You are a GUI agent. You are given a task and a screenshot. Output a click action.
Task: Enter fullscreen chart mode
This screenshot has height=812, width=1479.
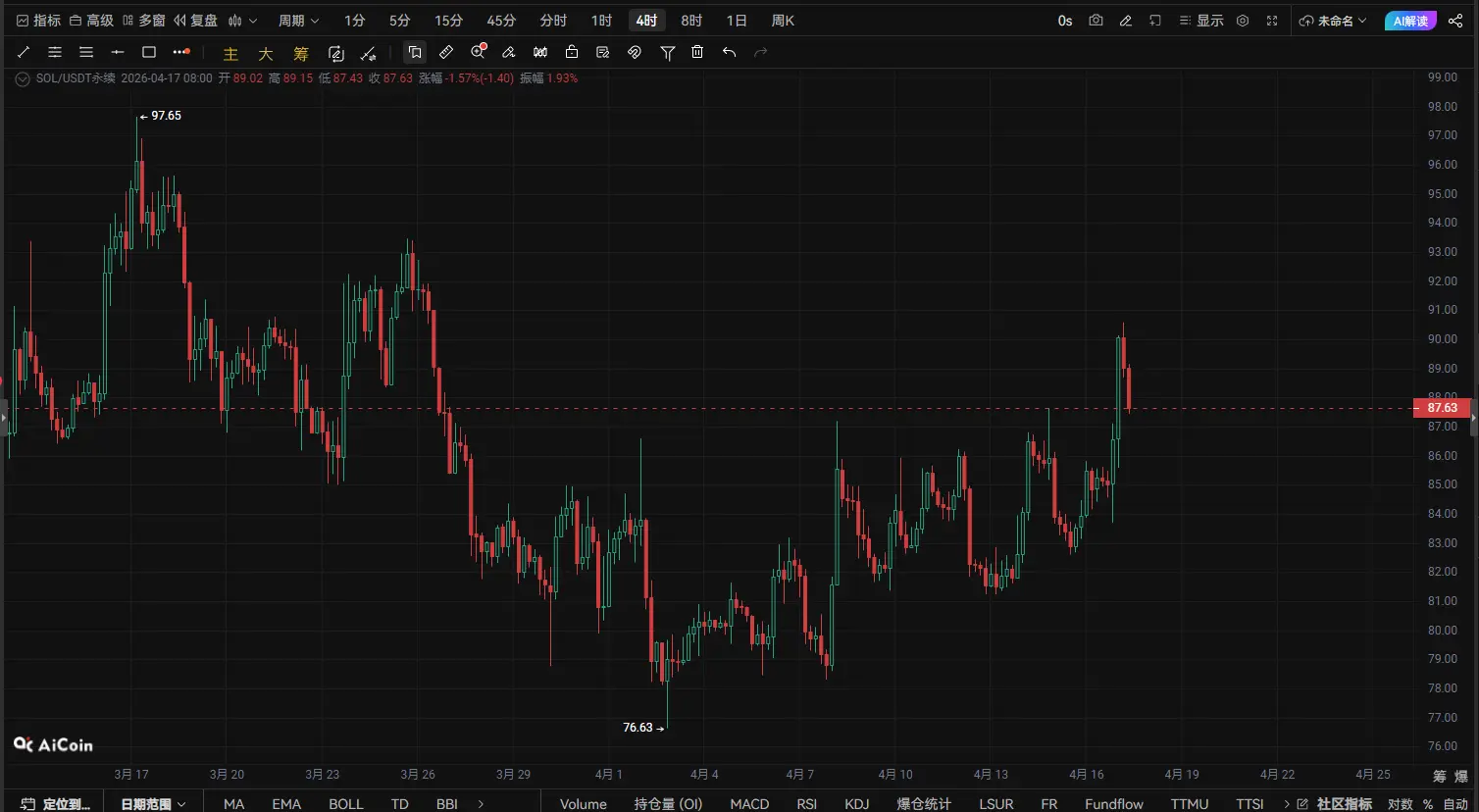[1272, 21]
